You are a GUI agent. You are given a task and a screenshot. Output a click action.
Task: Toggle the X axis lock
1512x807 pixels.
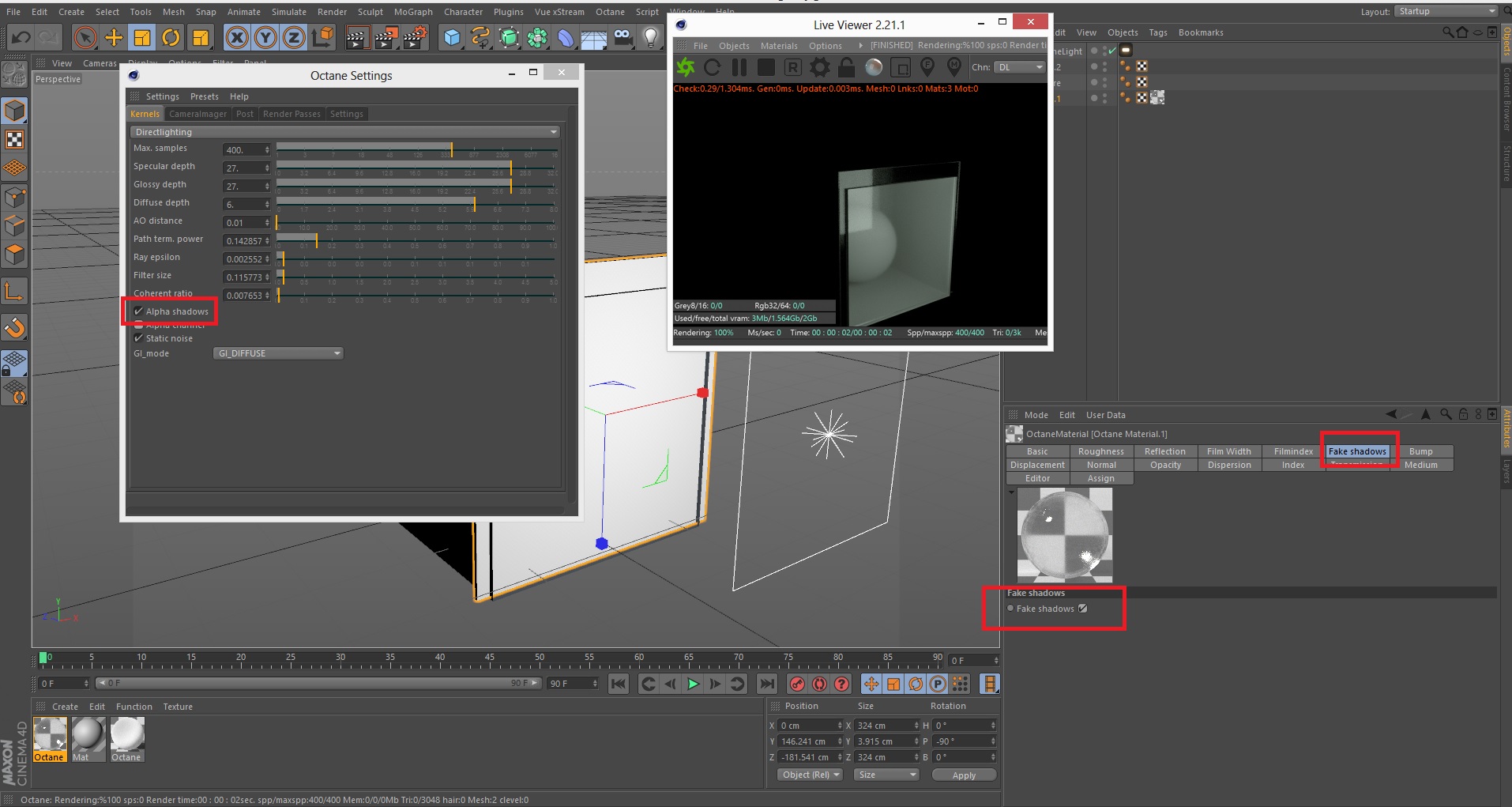[236, 37]
